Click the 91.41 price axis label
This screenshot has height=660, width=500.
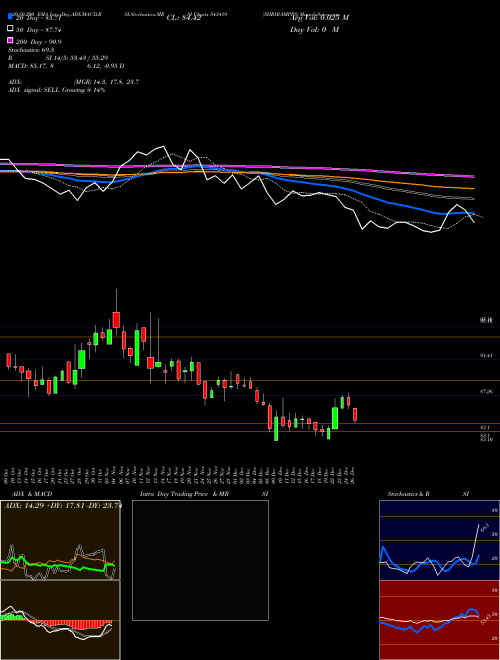point(486,356)
